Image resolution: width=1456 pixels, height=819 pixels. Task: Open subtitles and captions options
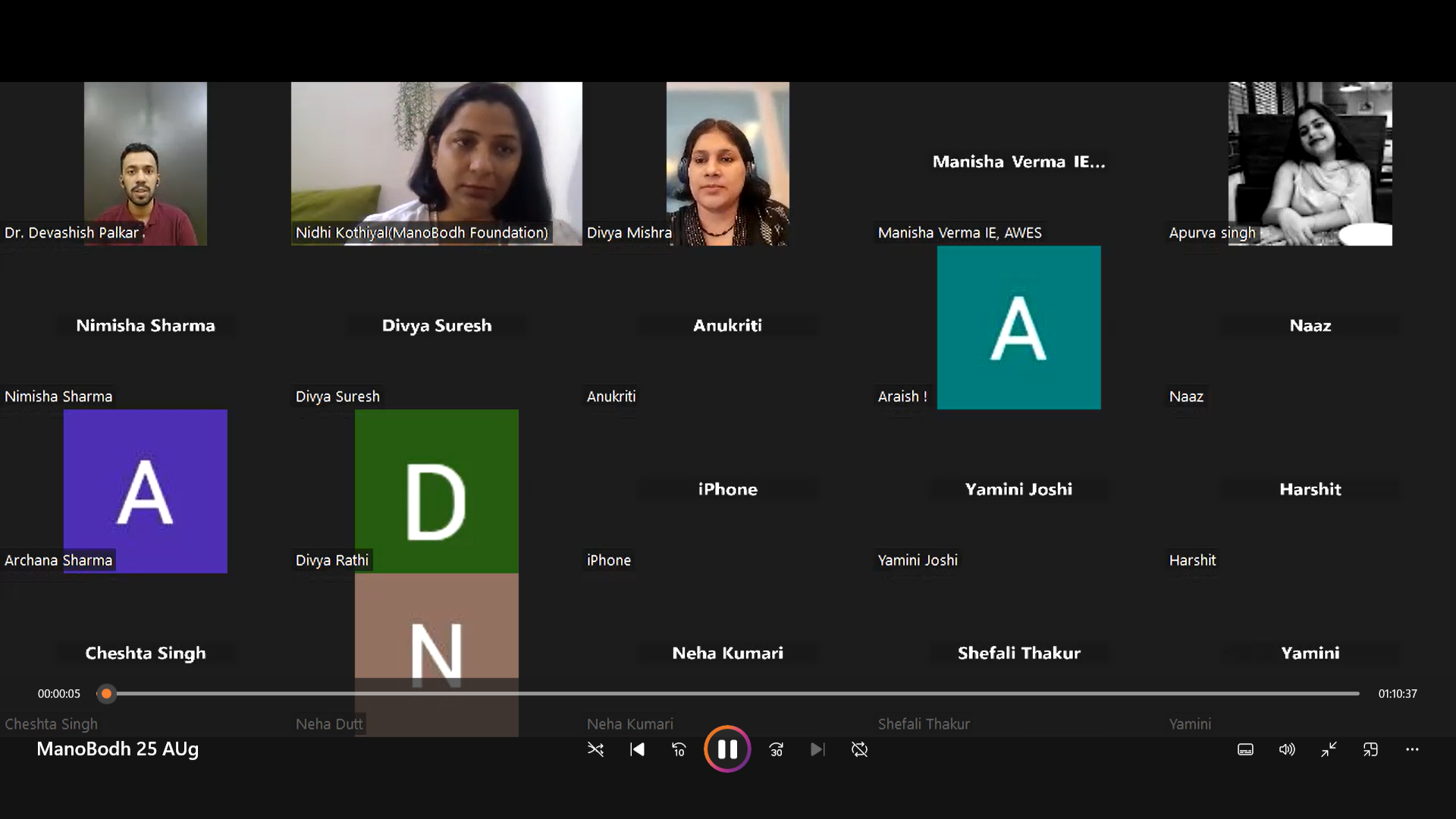coord(1245,749)
